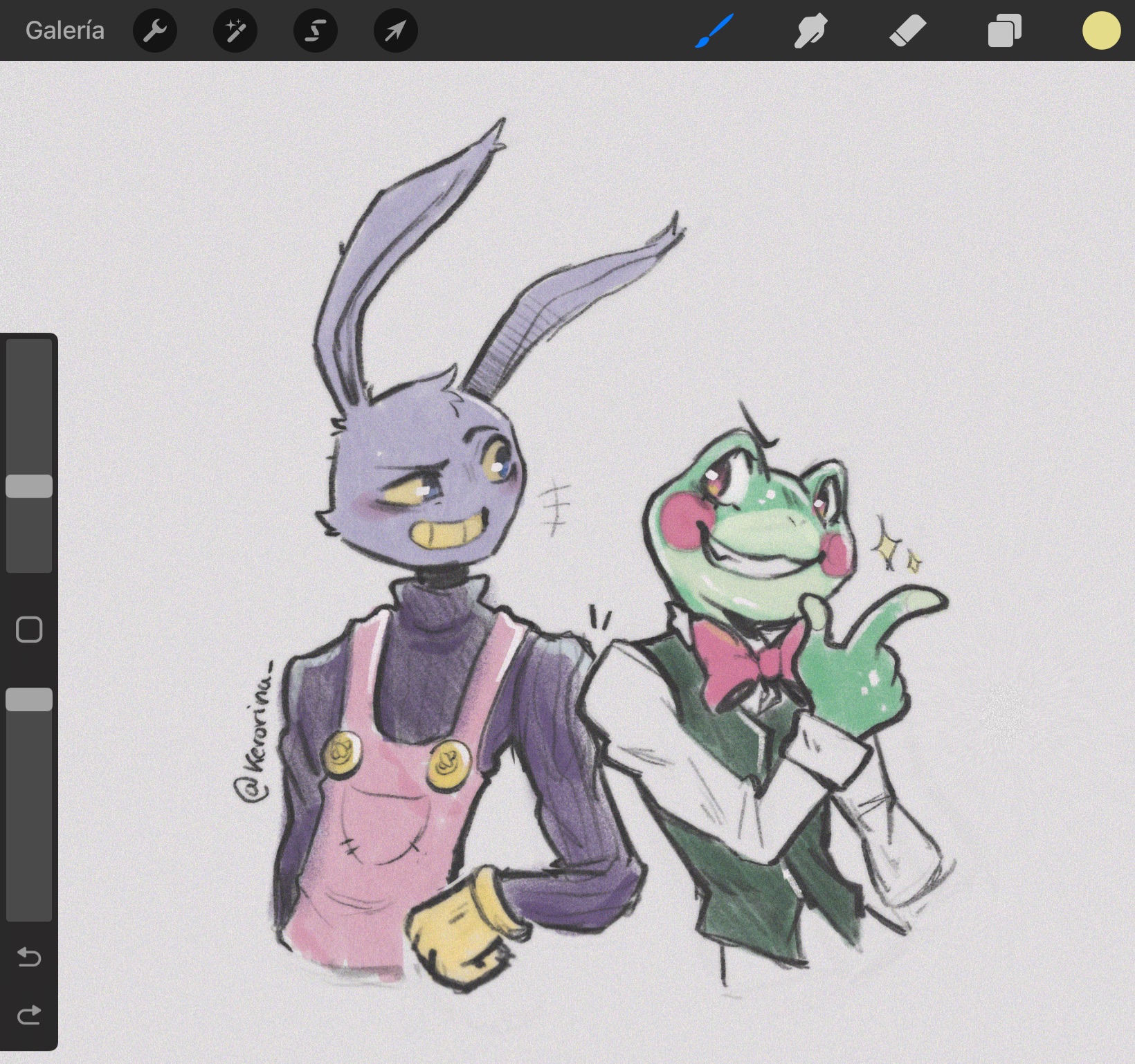The height and width of the screenshot is (1064, 1135).
Task: Click the brush opacity slider handle
Action: [29, 699]
